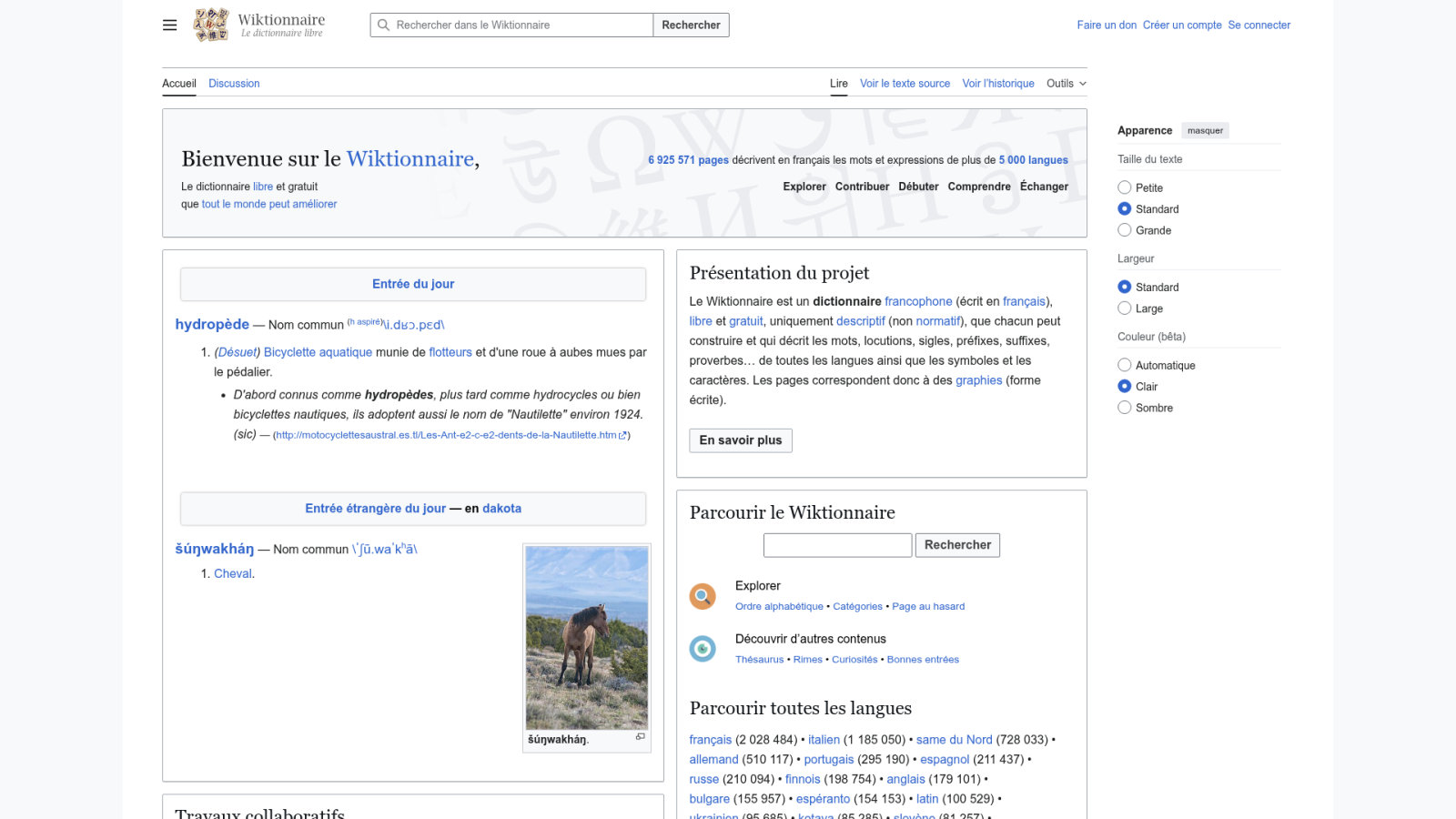Click Contribuer in the banner

[x=863, y=187]
